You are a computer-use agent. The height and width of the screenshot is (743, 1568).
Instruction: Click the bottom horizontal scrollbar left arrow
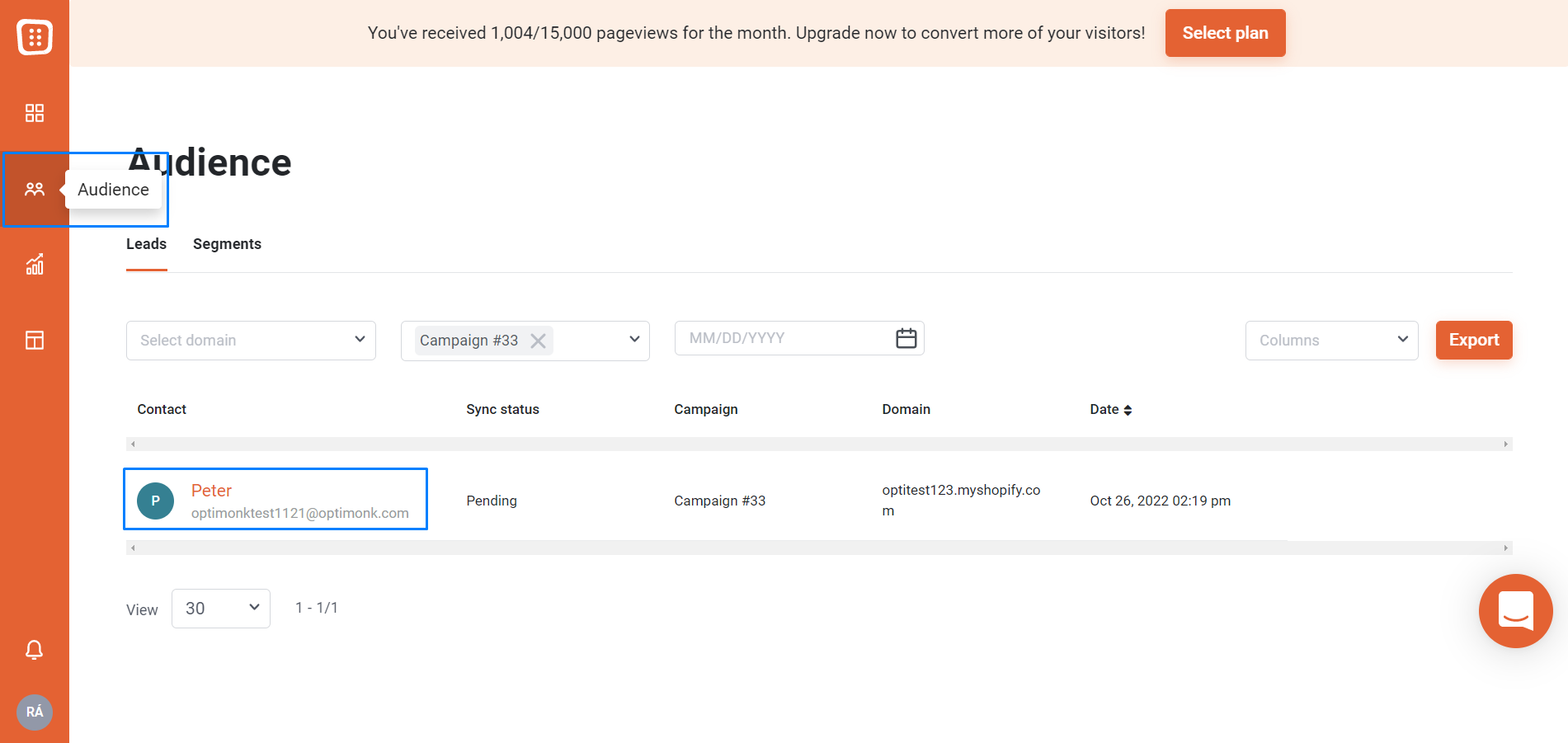click(133, 548)
